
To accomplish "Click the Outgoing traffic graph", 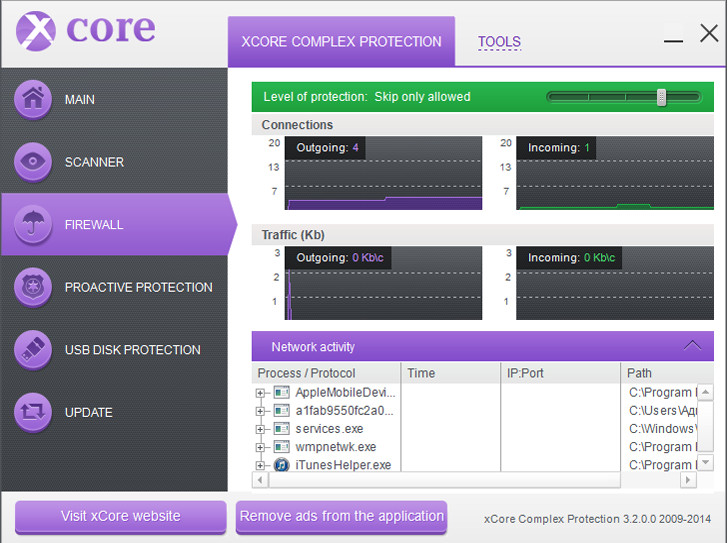I will pos(384,283).
